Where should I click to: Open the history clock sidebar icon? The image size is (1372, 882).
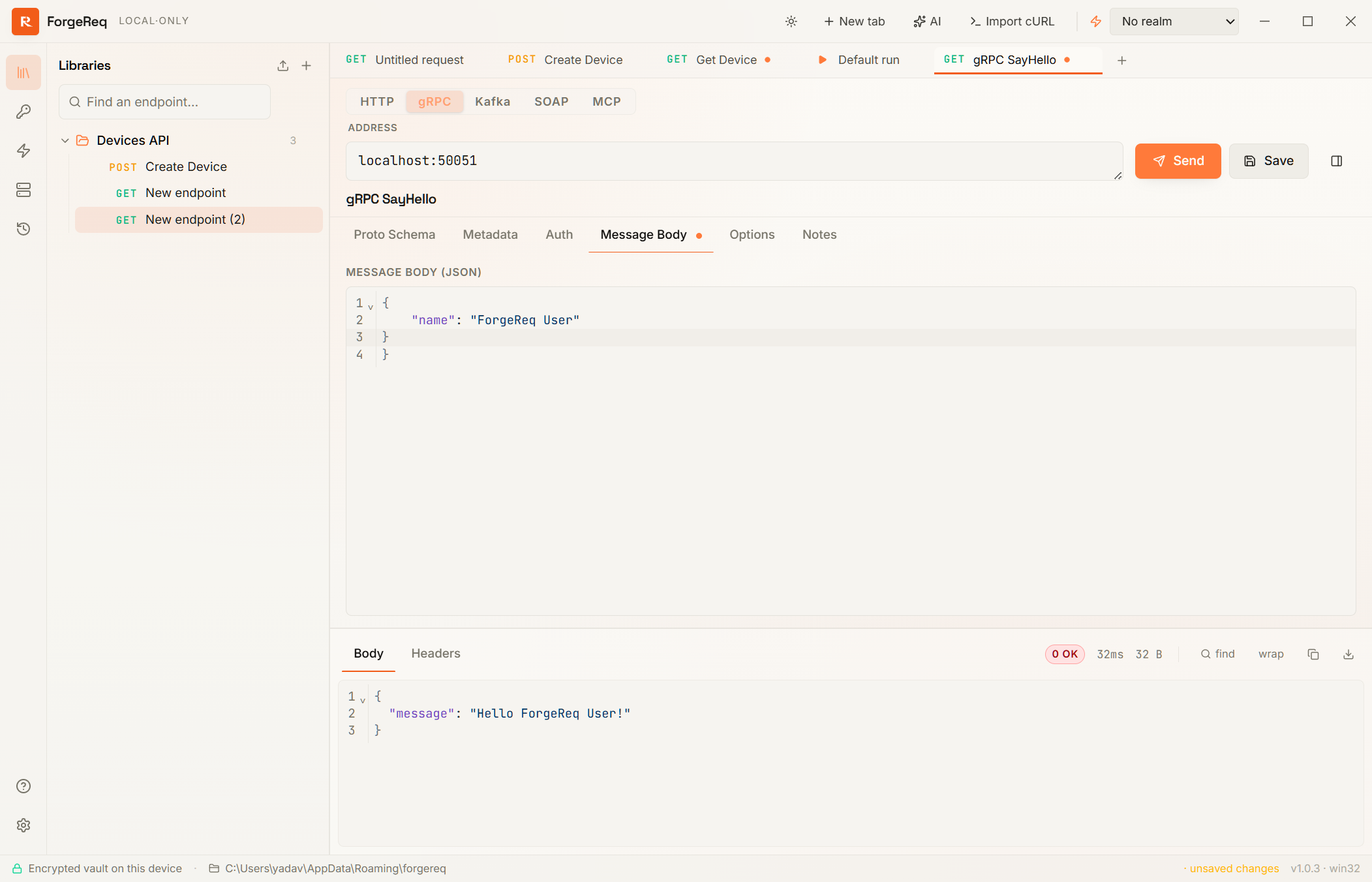23,229
